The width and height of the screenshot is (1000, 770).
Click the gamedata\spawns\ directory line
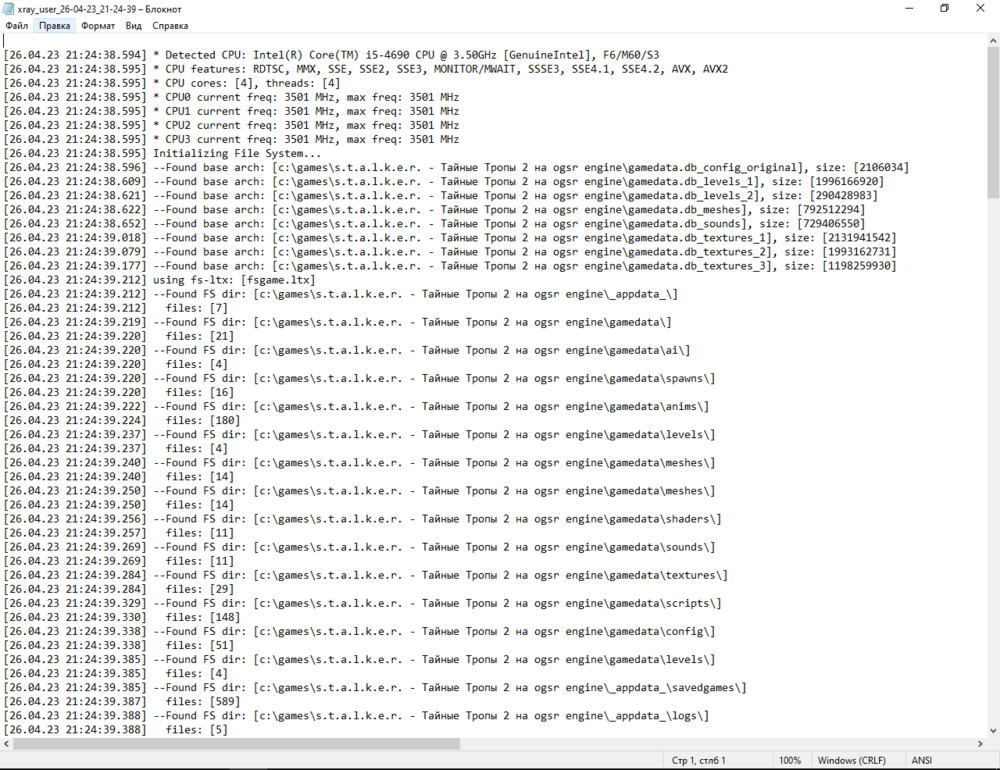tap(360, 378)
